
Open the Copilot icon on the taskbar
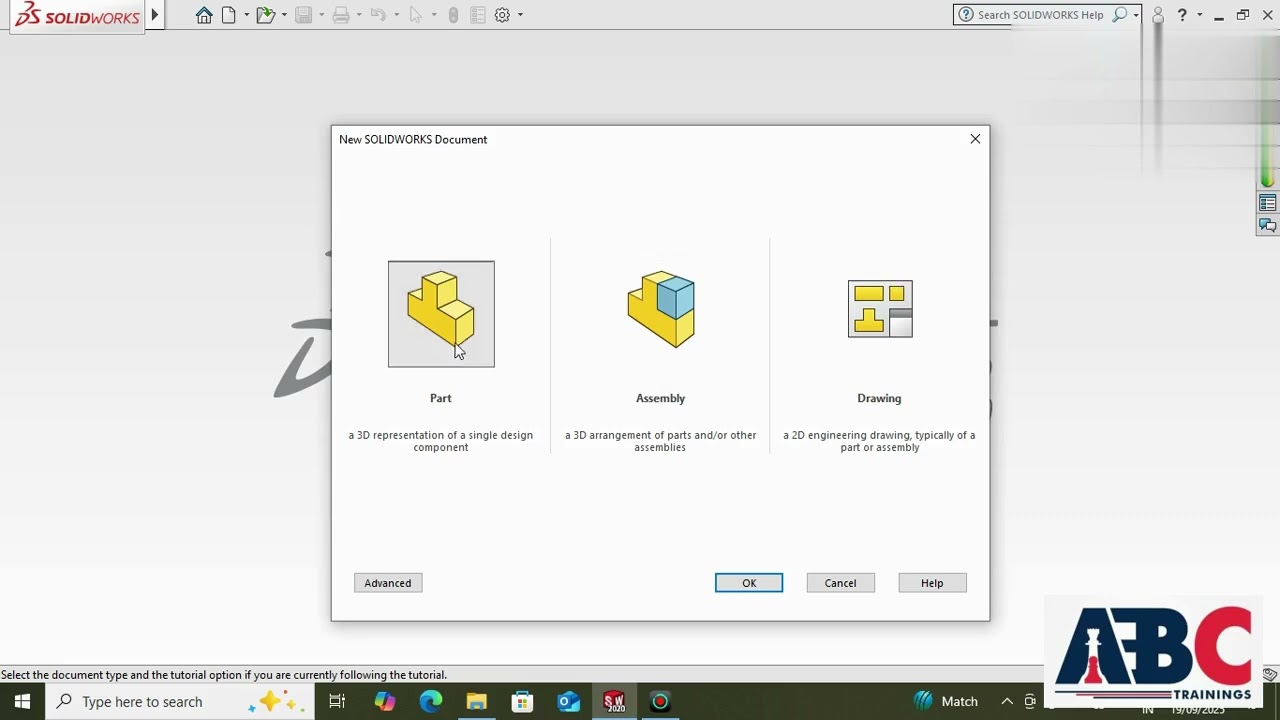click(x=385, y=702)
